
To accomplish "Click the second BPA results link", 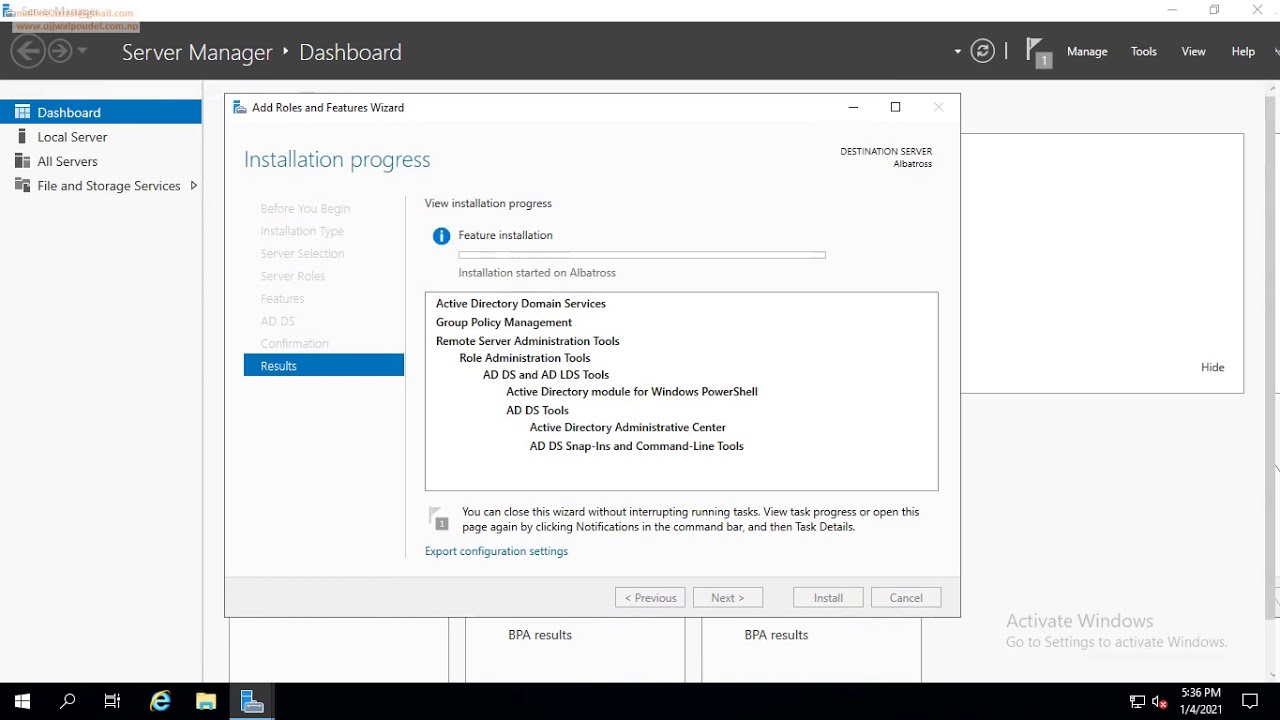I will (x=776, y=635).
